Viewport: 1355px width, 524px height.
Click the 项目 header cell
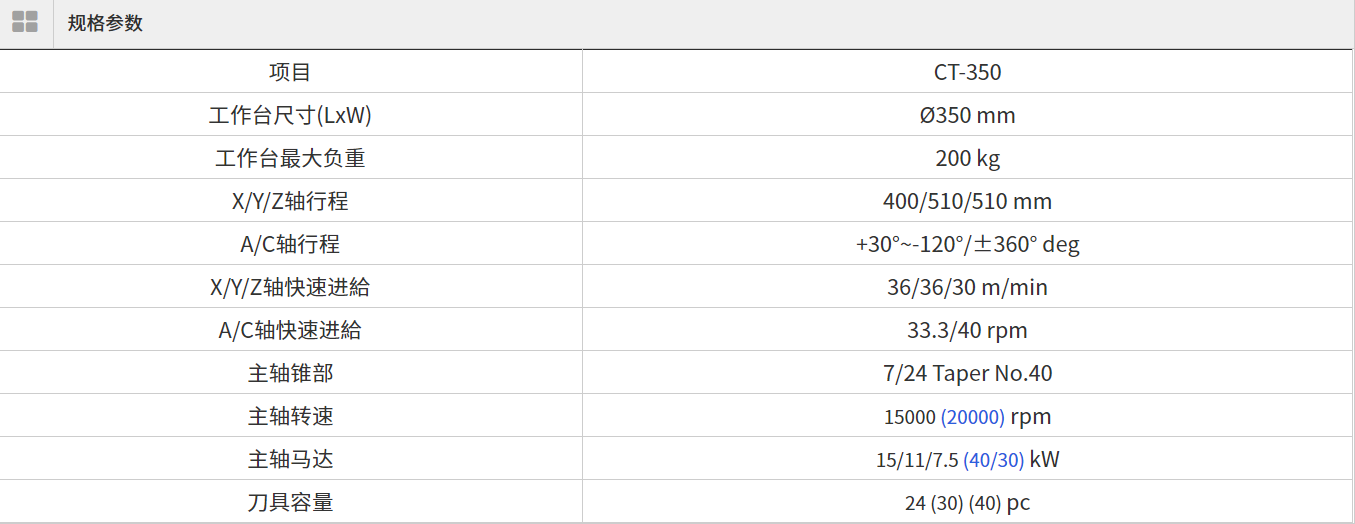point(290,72)
